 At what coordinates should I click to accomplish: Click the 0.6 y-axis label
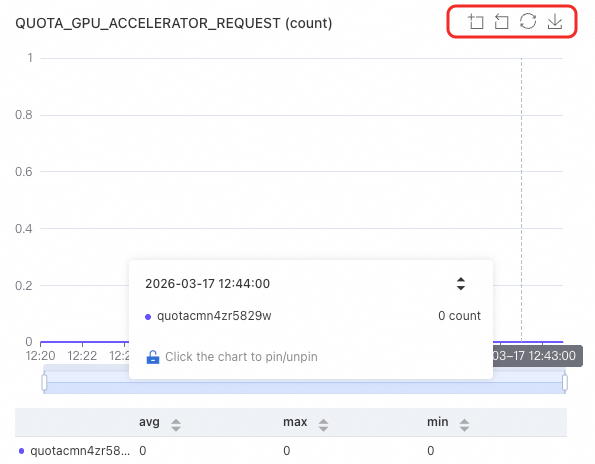[24, 172]
